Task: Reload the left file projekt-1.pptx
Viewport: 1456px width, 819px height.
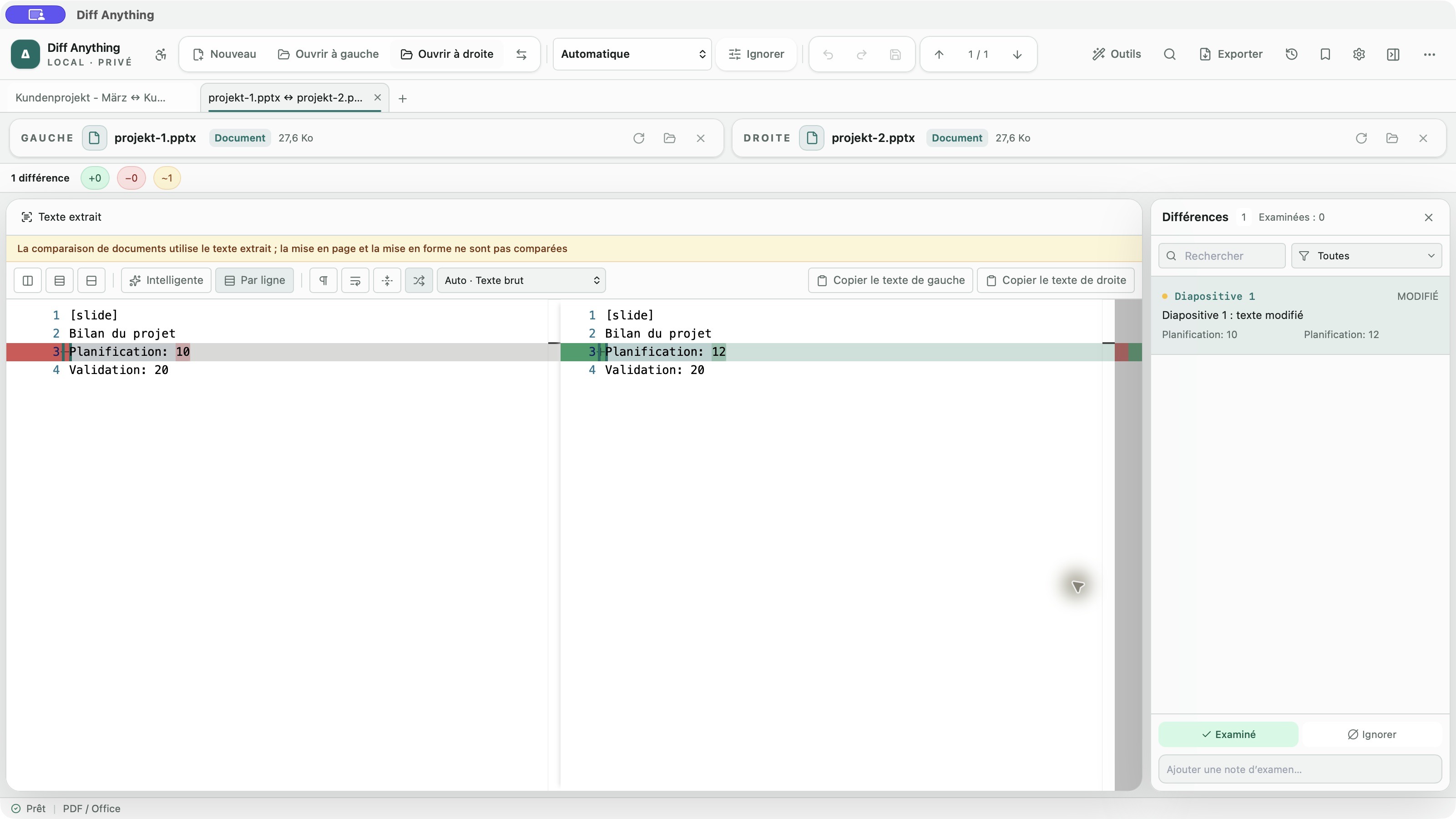Action: click(639, 138)
